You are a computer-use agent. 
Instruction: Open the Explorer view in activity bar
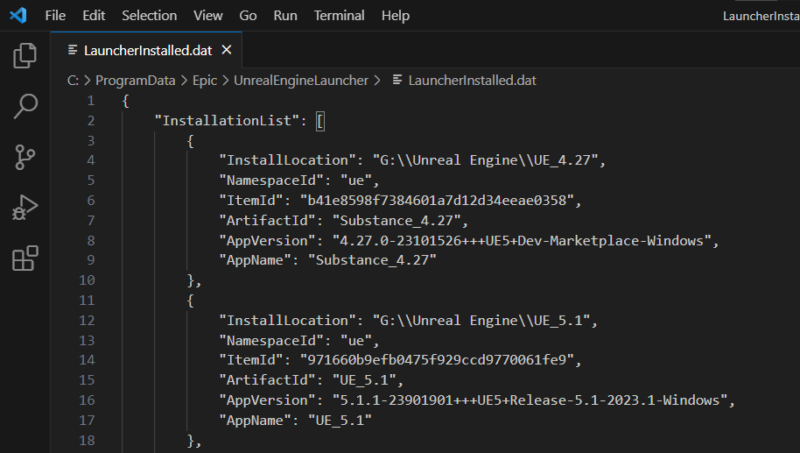(x=24, y=55)
